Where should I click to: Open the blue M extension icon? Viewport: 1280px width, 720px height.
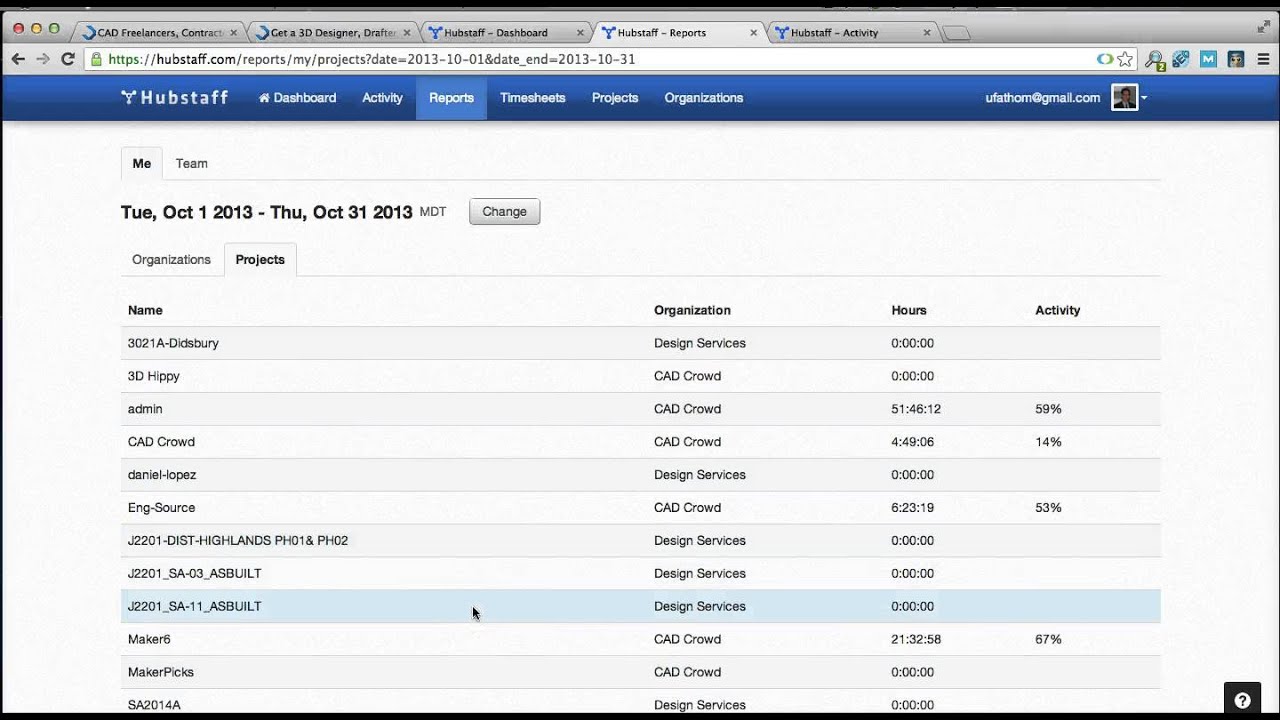[x=1208, y=59]
